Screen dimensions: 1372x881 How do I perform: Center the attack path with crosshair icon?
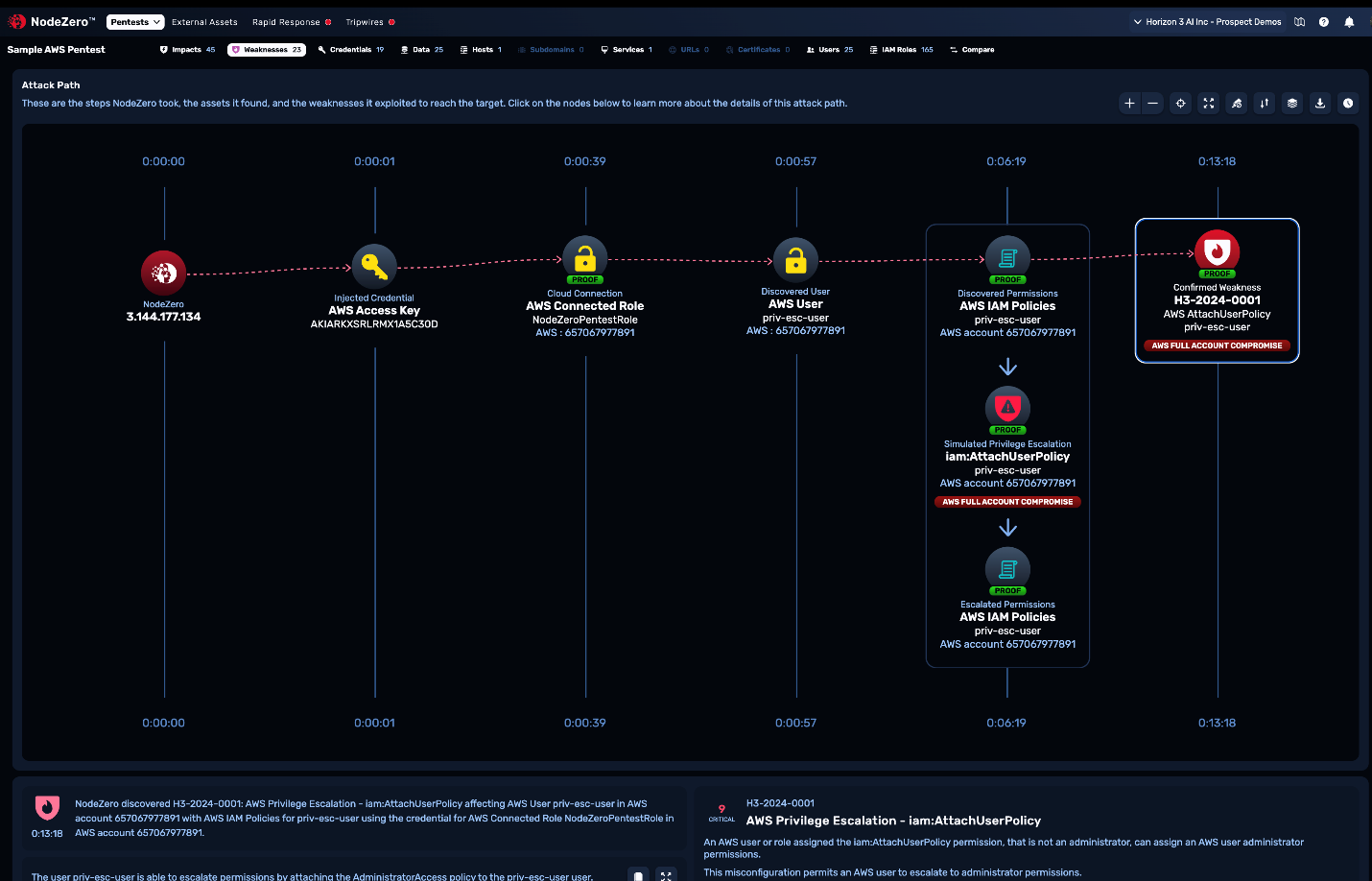pyautogui.click(x=1181, y=104)
